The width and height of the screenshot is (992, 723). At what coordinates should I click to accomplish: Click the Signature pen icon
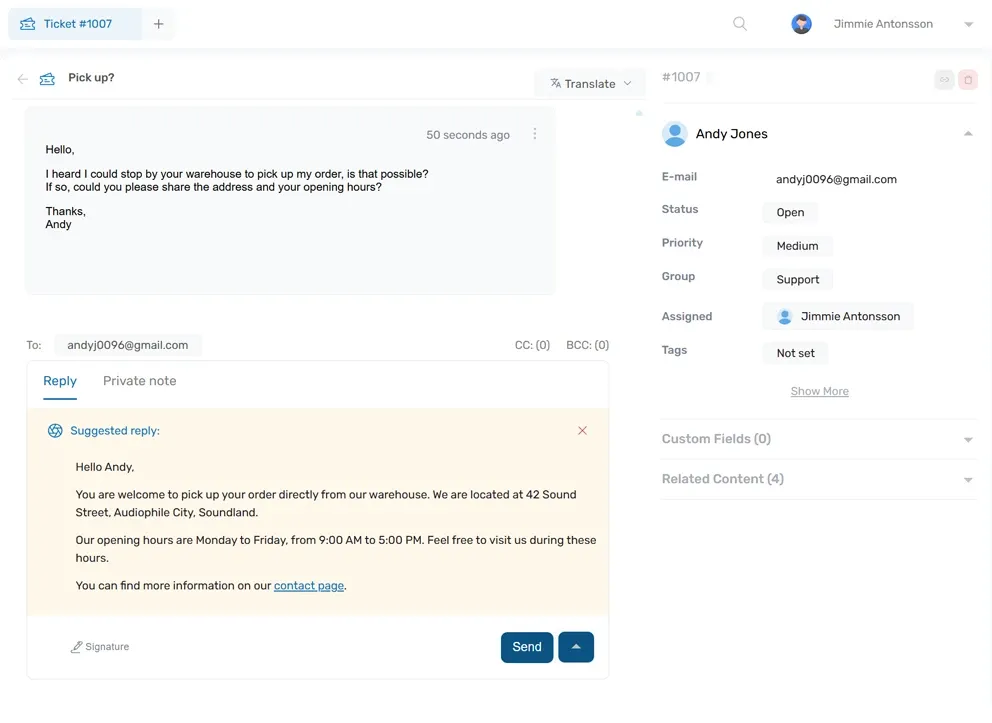76,646
